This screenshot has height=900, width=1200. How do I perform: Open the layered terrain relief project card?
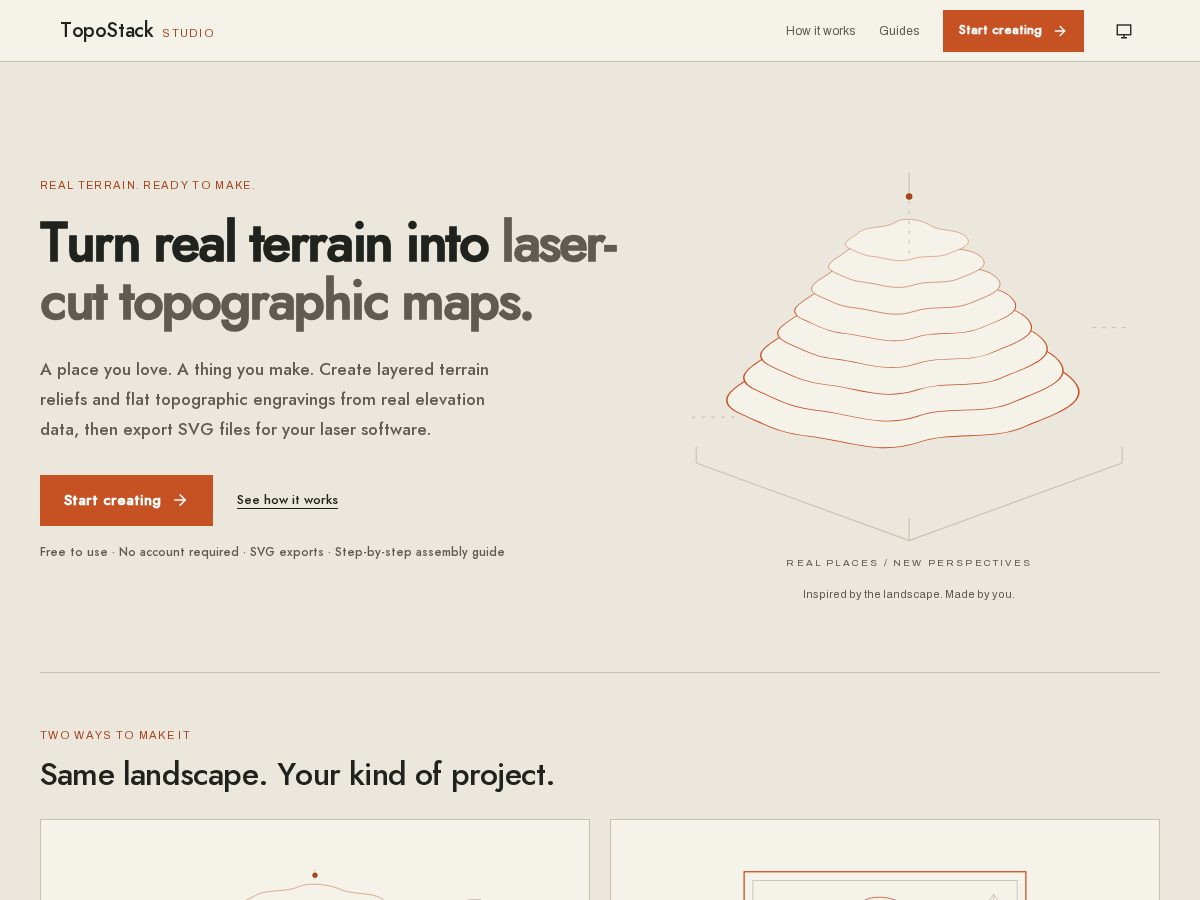coord(315,860)
